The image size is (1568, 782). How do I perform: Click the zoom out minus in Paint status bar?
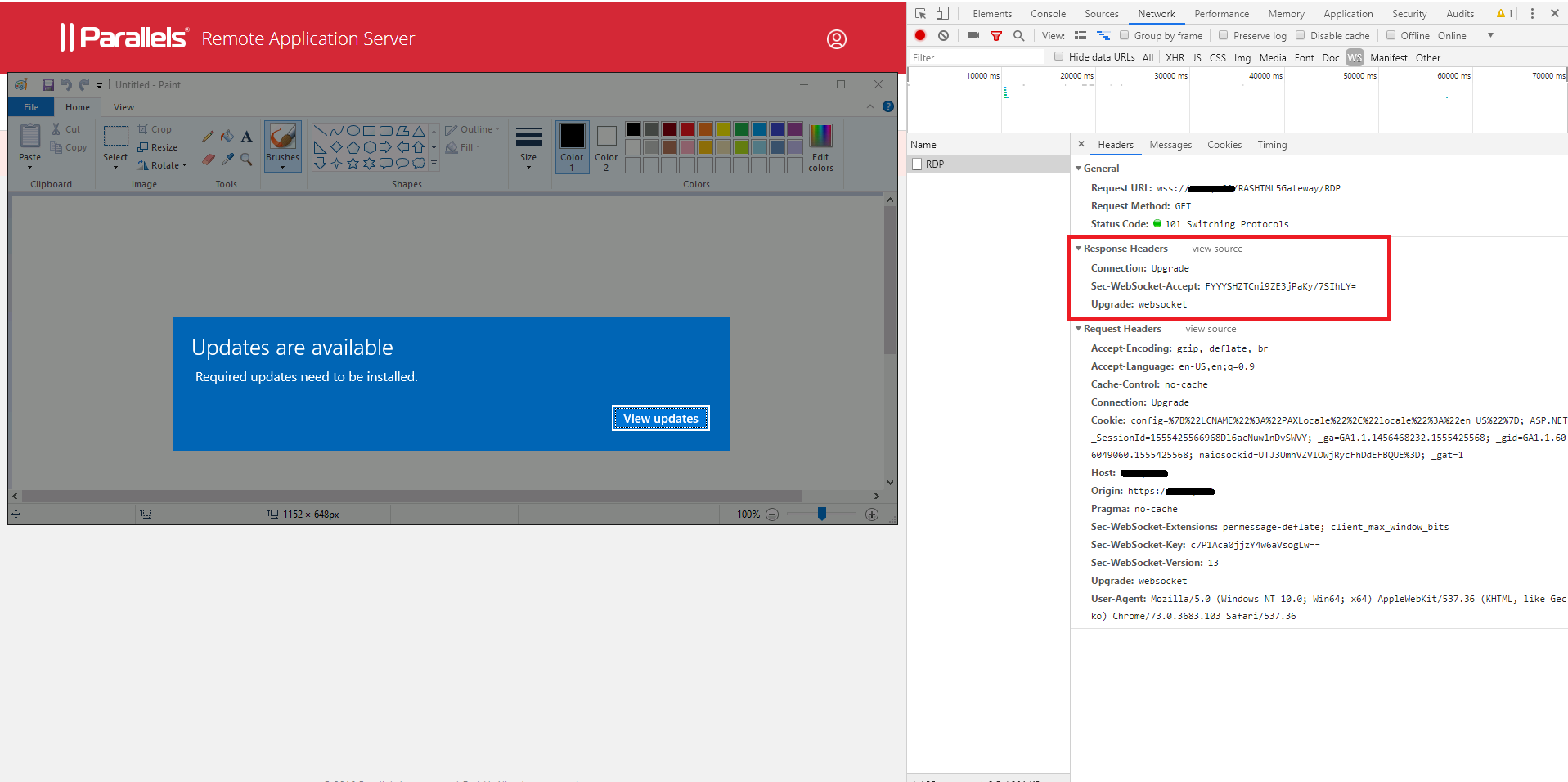771,515
